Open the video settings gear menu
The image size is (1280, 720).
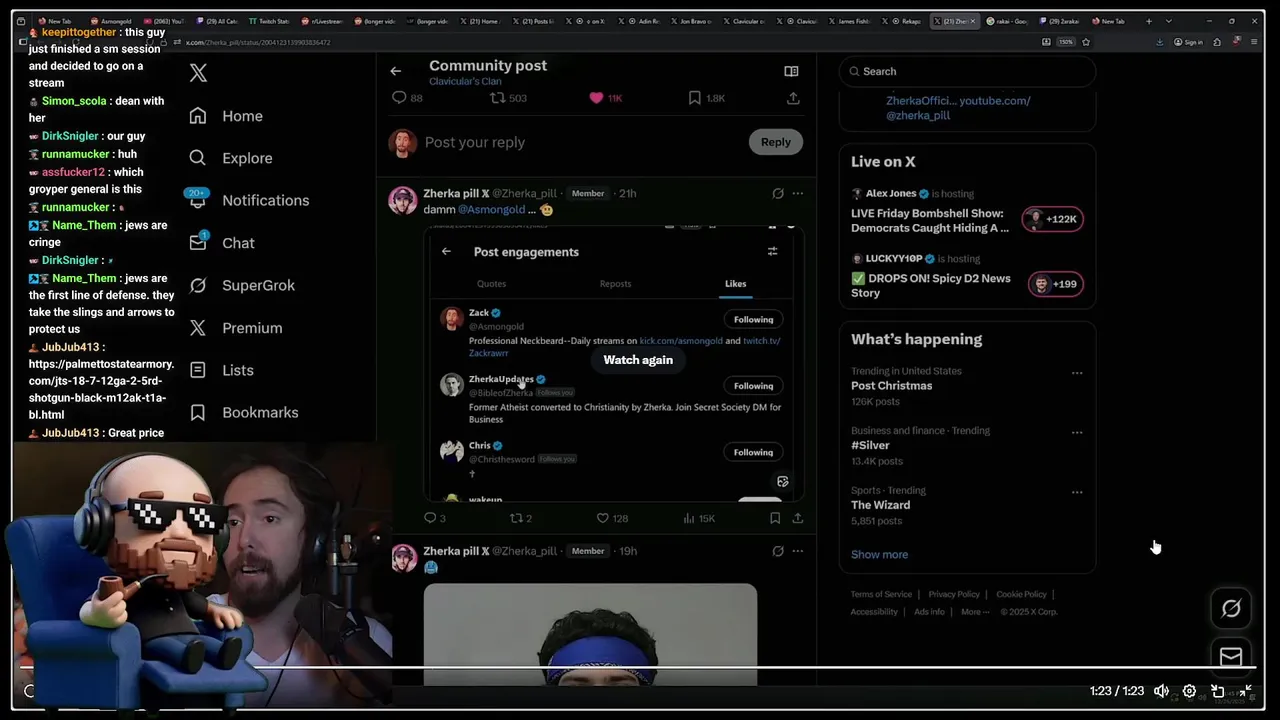point(1189,691)
